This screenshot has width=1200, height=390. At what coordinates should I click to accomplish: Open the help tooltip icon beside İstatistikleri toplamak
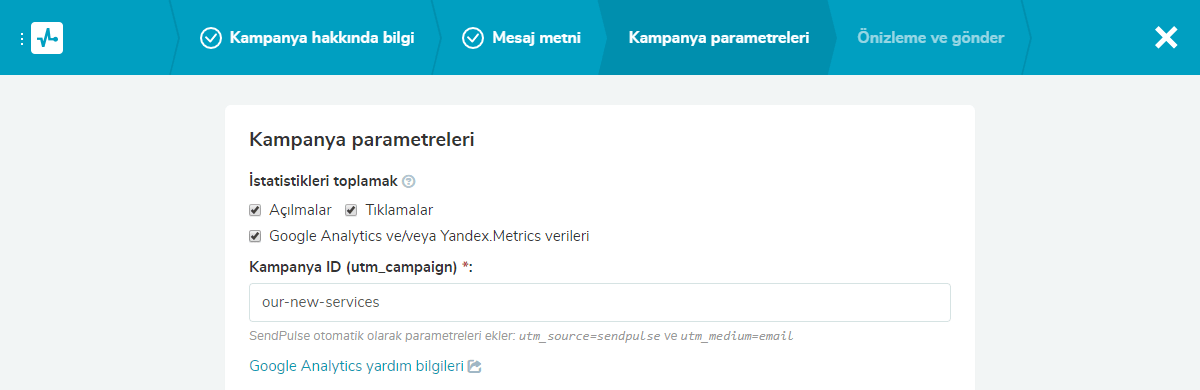(x=408, y=182)
